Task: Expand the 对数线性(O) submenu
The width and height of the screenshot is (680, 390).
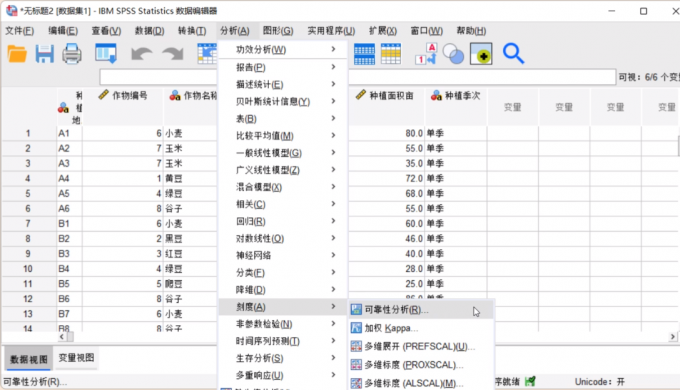Action: click(x=283, y=239)
